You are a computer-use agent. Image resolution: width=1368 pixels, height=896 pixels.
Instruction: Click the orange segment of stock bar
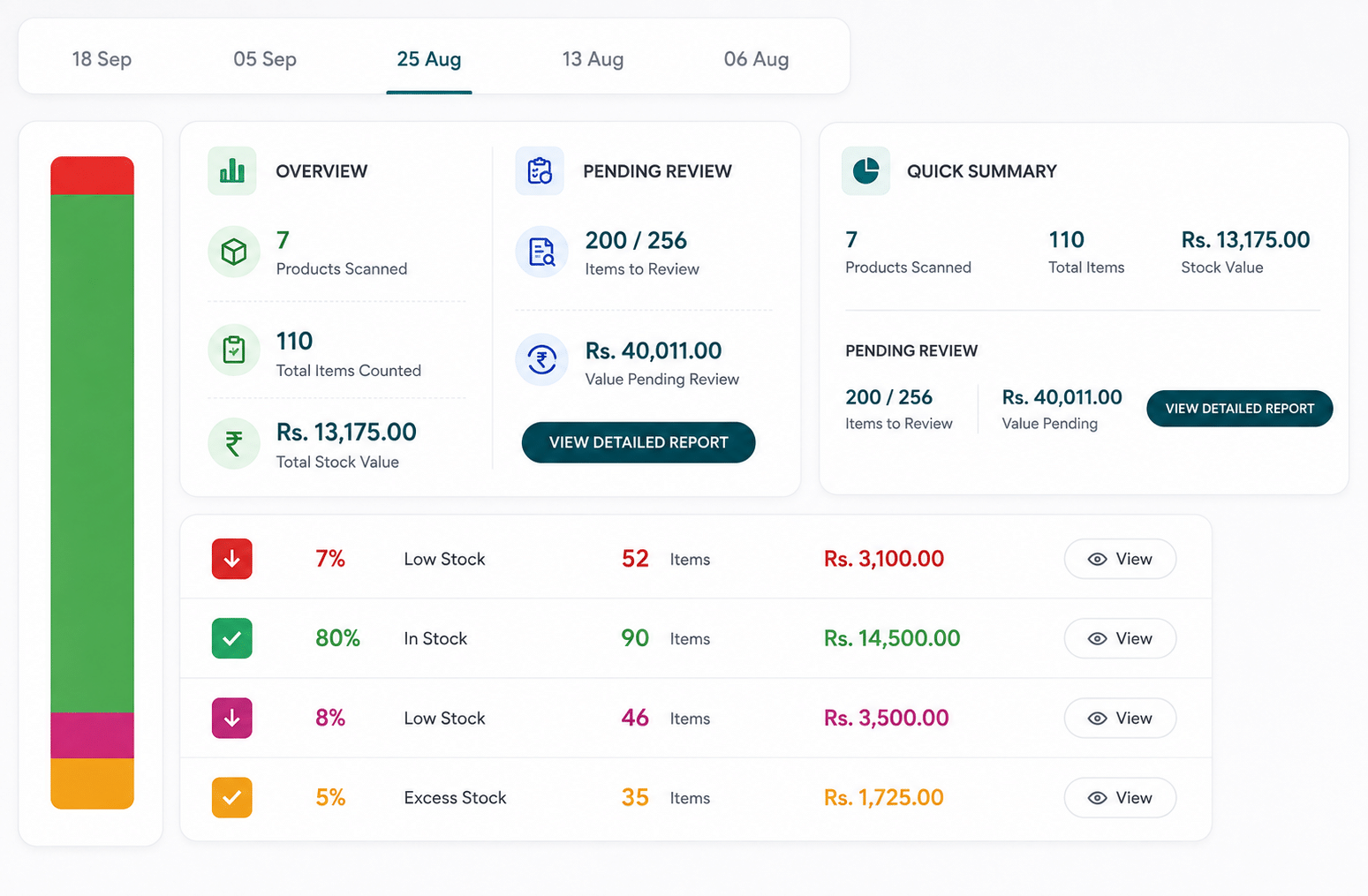(x=92, y=783)
